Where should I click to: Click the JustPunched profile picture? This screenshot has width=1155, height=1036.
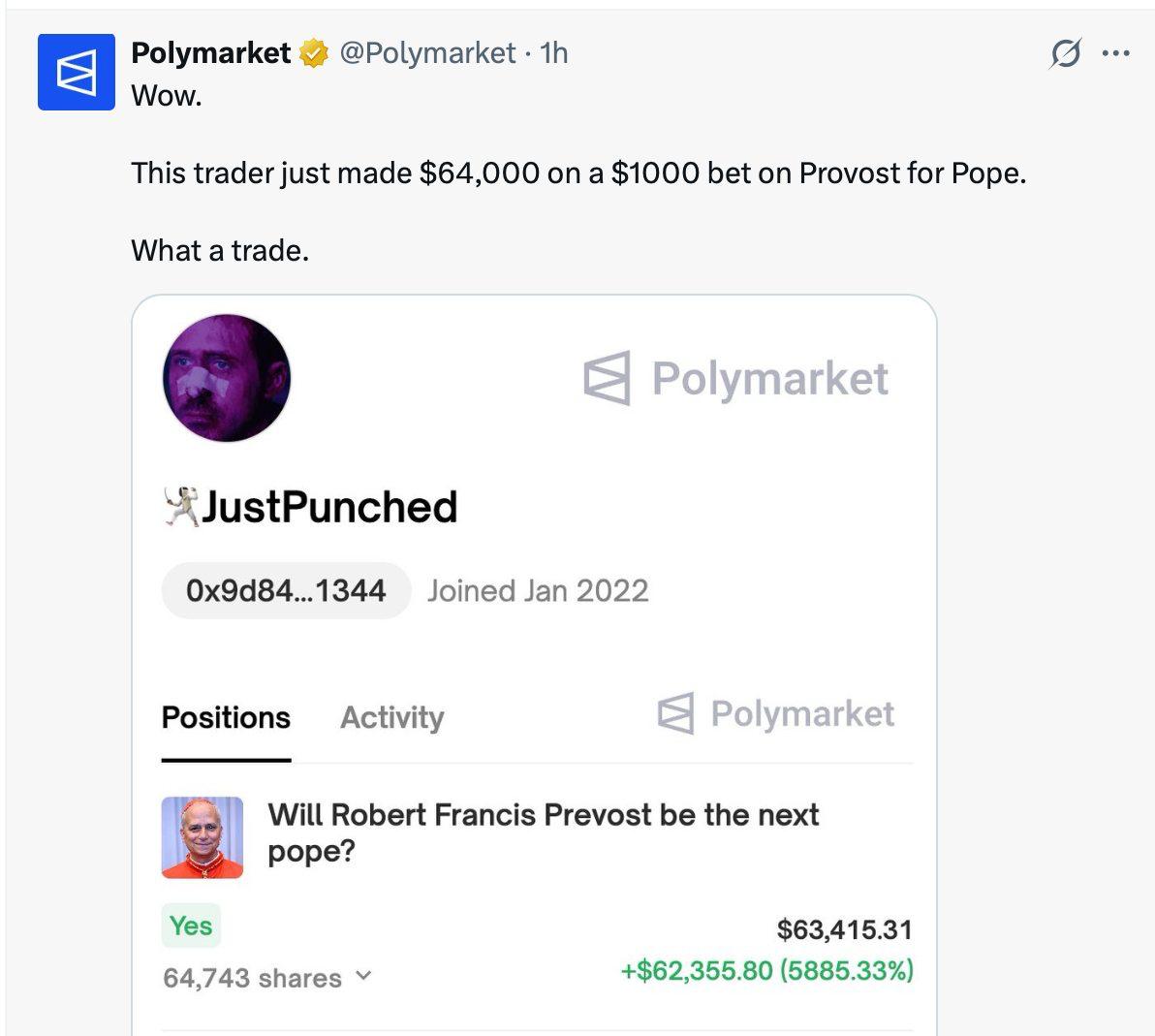click(x=227, y=378)
